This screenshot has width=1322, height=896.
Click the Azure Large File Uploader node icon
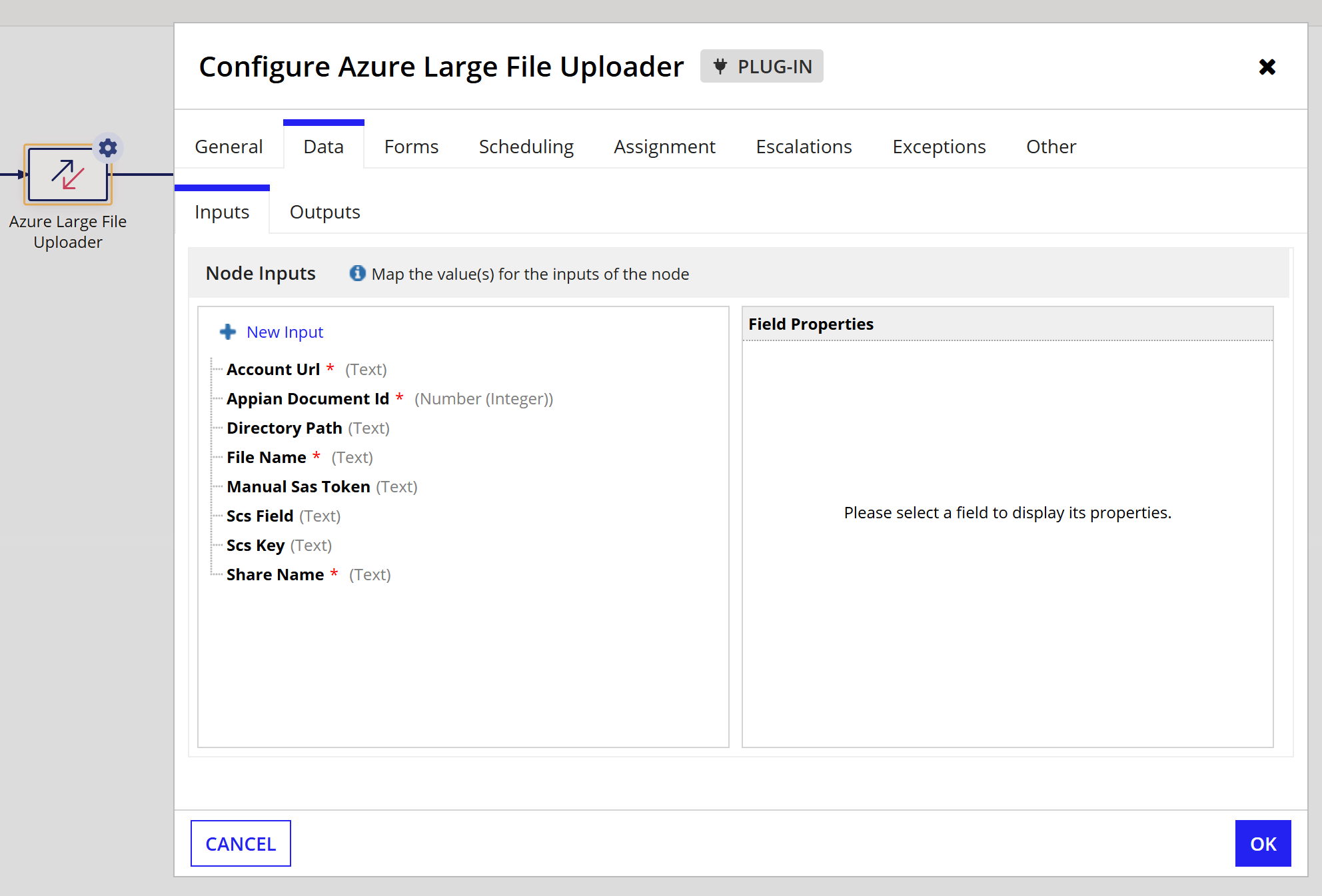tap(67, 175)
